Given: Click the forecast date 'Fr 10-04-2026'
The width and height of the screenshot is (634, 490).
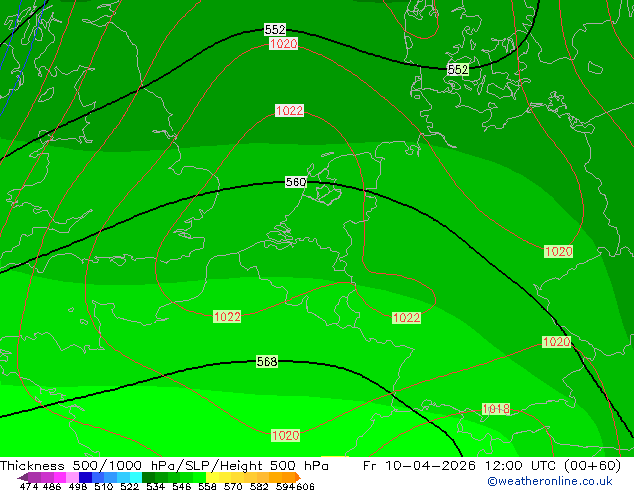Looking at the screenshot, I should pos(419,466).
